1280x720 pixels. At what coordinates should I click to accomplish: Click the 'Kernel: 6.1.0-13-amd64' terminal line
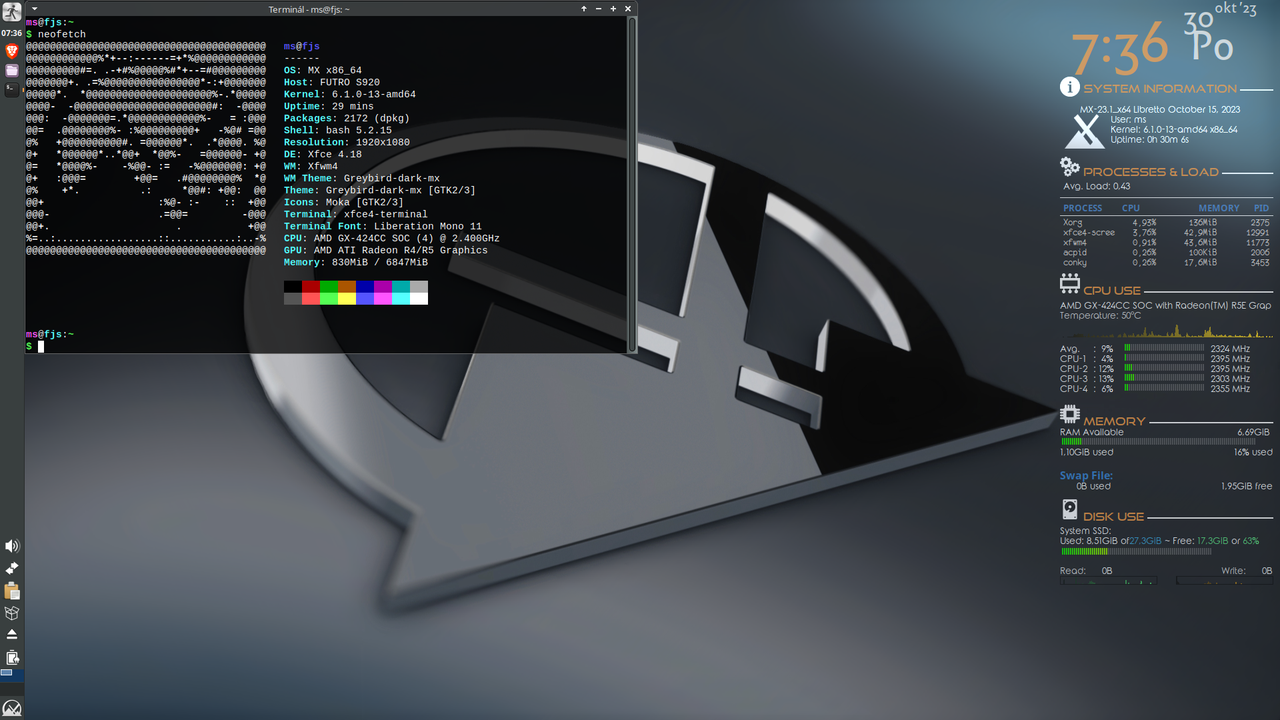(350, 94)
